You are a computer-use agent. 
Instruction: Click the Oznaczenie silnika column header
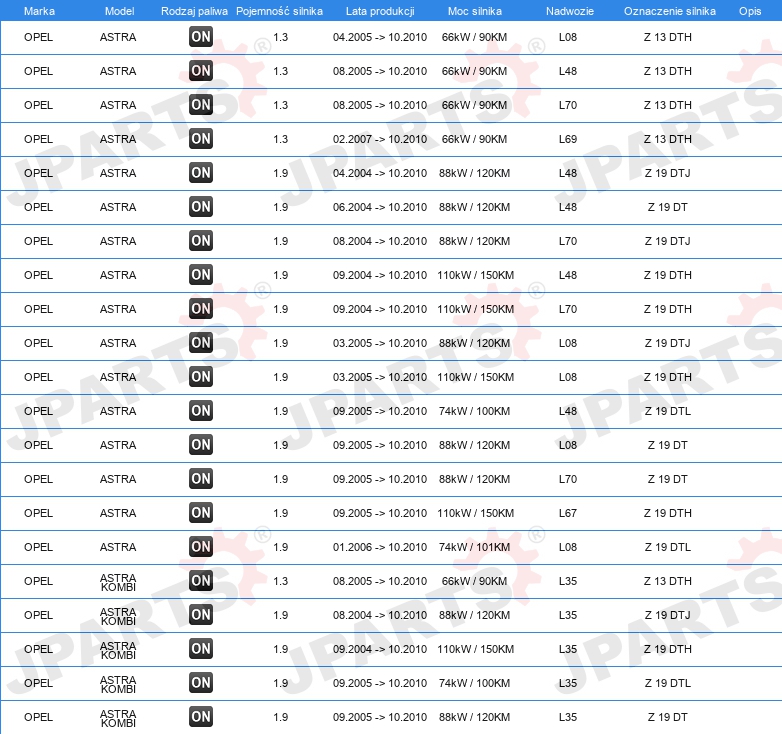click(670, 11)
